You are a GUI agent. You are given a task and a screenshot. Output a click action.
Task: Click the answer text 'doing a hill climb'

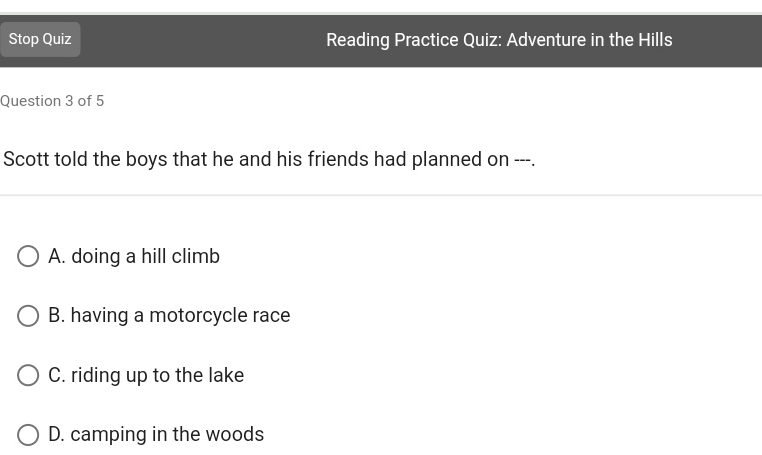[145, 257]
